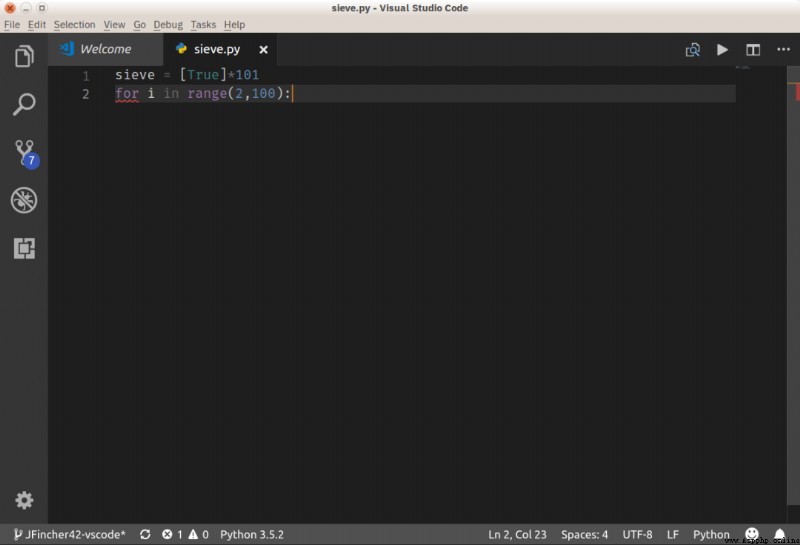Image resolution: width=800 pixels, height=545 pixels.
Task: Open the Selection menu
Action: coord(74,24)
